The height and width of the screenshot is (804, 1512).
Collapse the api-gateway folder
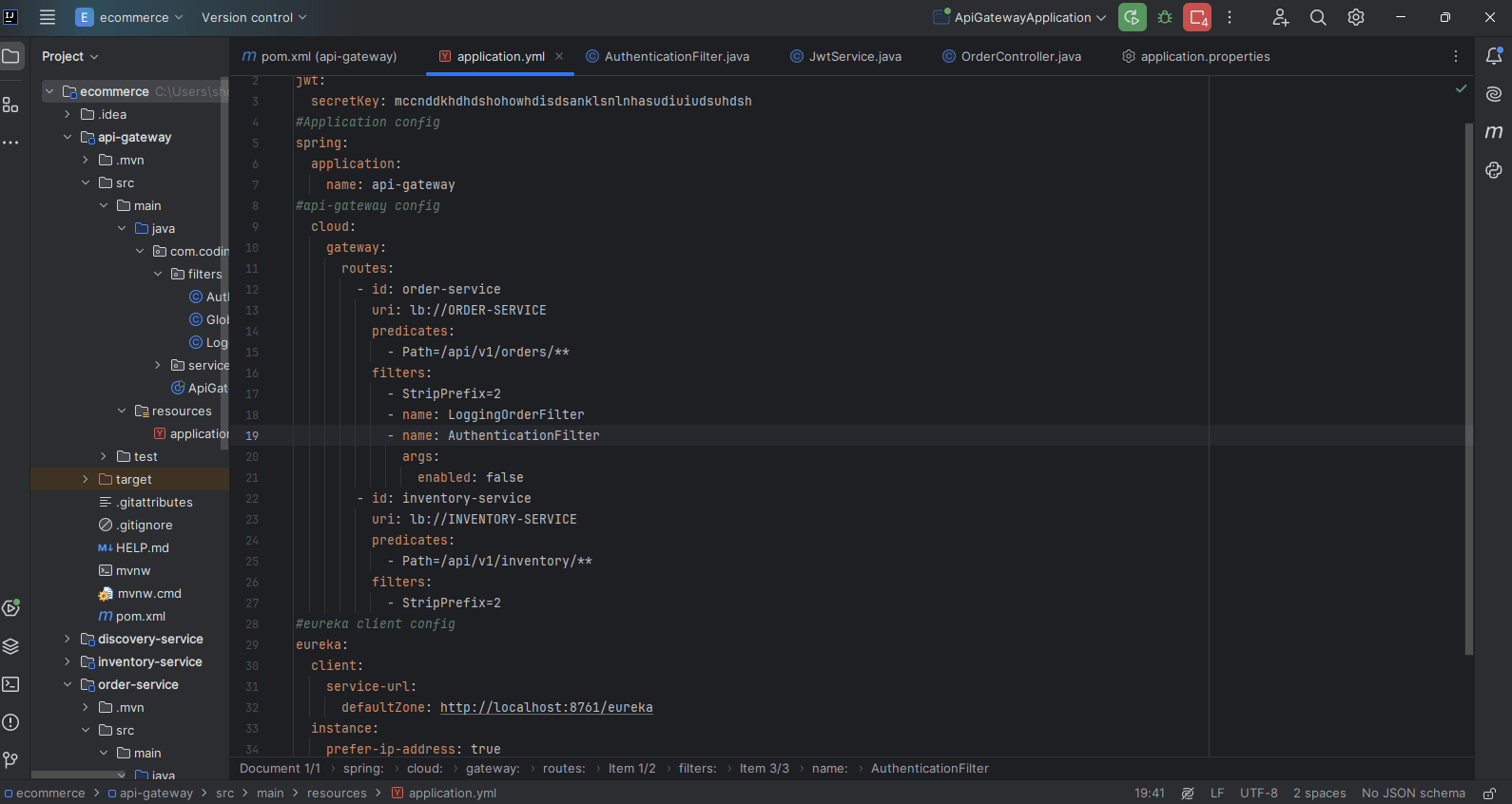[68, 137]
